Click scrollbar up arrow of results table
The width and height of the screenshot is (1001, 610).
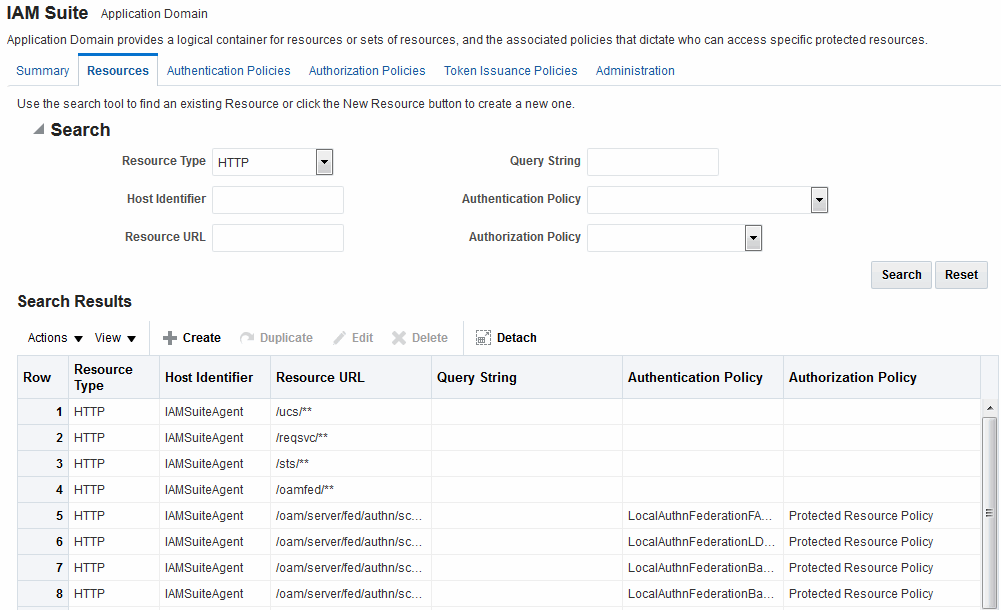990,408
